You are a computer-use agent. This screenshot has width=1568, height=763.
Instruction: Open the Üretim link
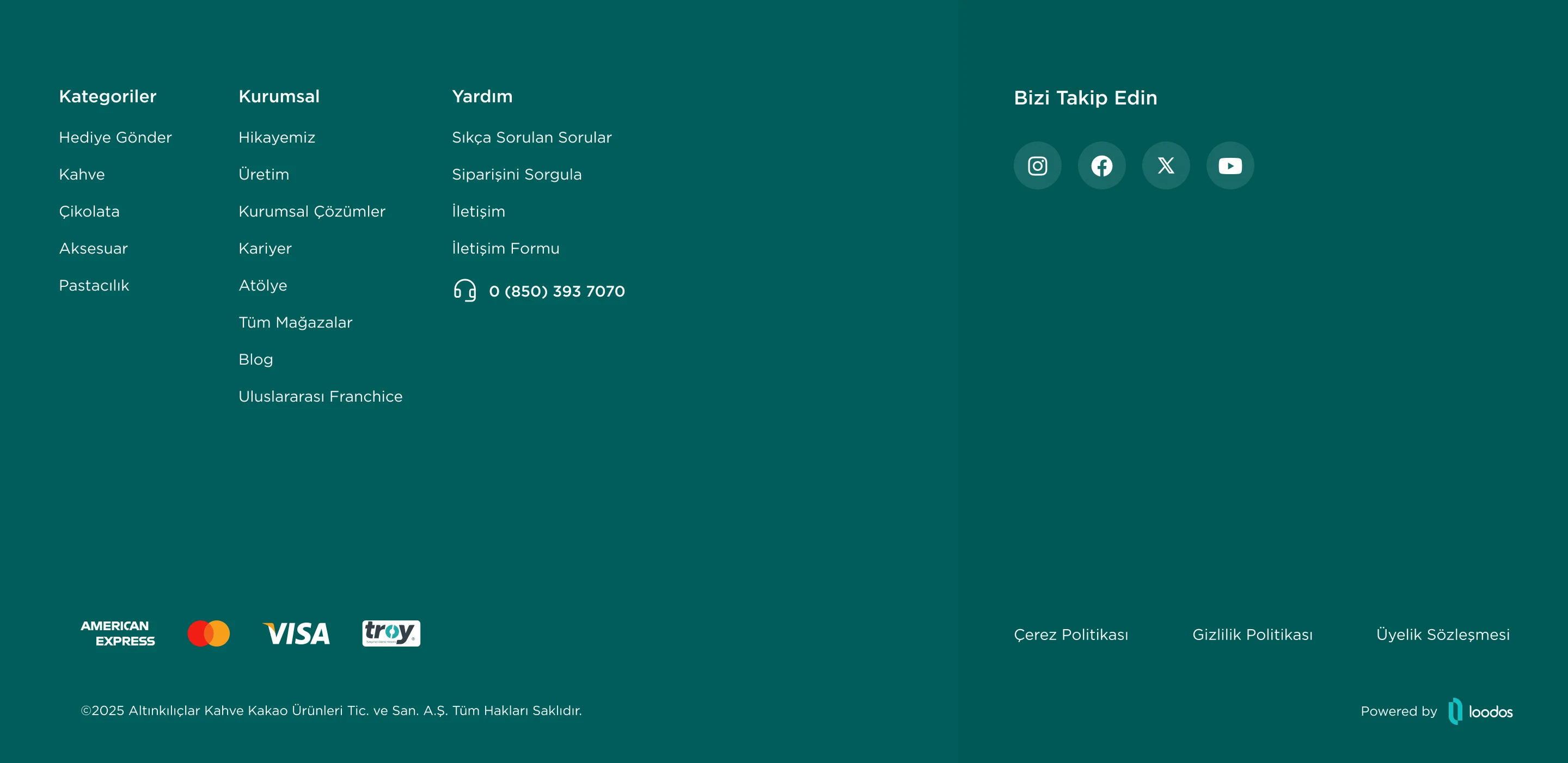click(264, 175)
